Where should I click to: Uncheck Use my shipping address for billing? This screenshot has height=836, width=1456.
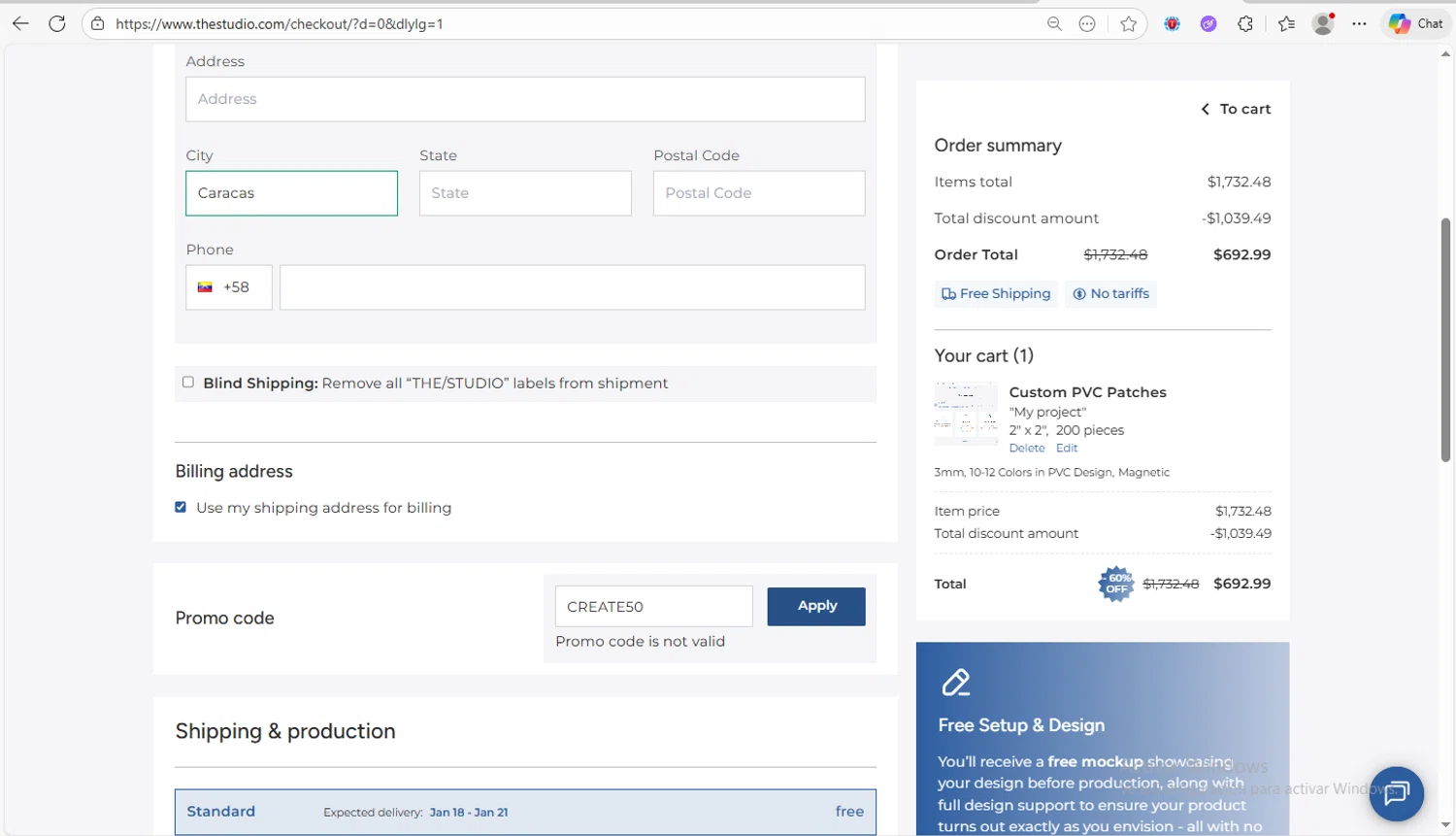[x=181, y=507]
